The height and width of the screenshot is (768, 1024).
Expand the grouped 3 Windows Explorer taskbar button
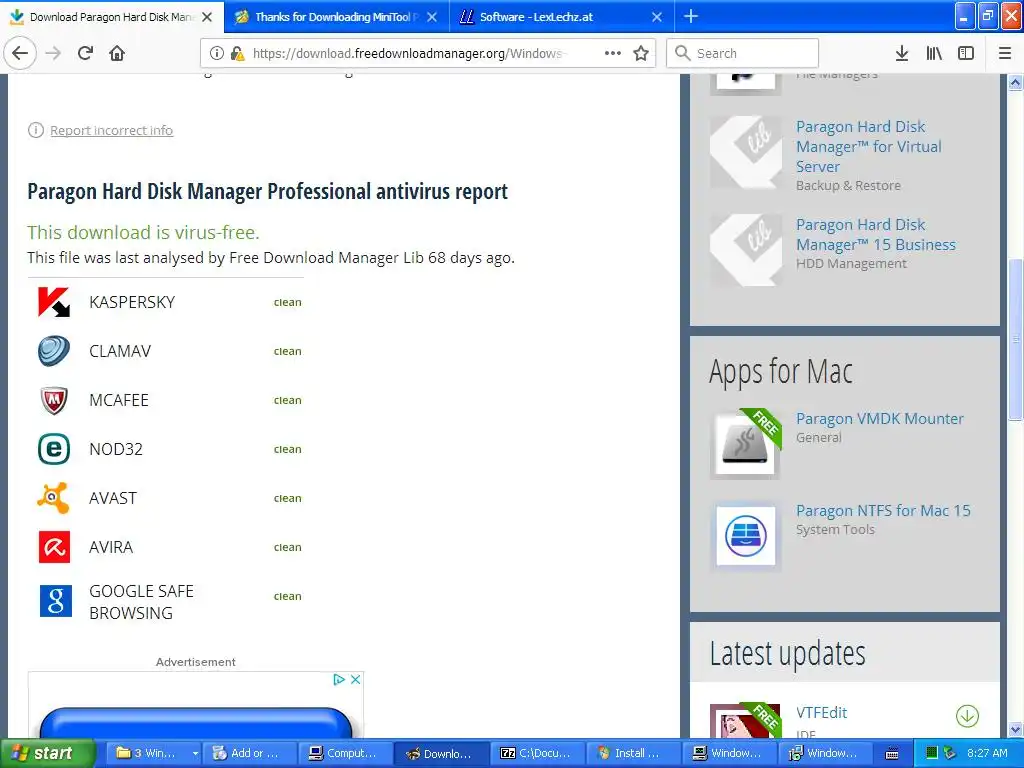pyautogui.click(x=153, y=753)
